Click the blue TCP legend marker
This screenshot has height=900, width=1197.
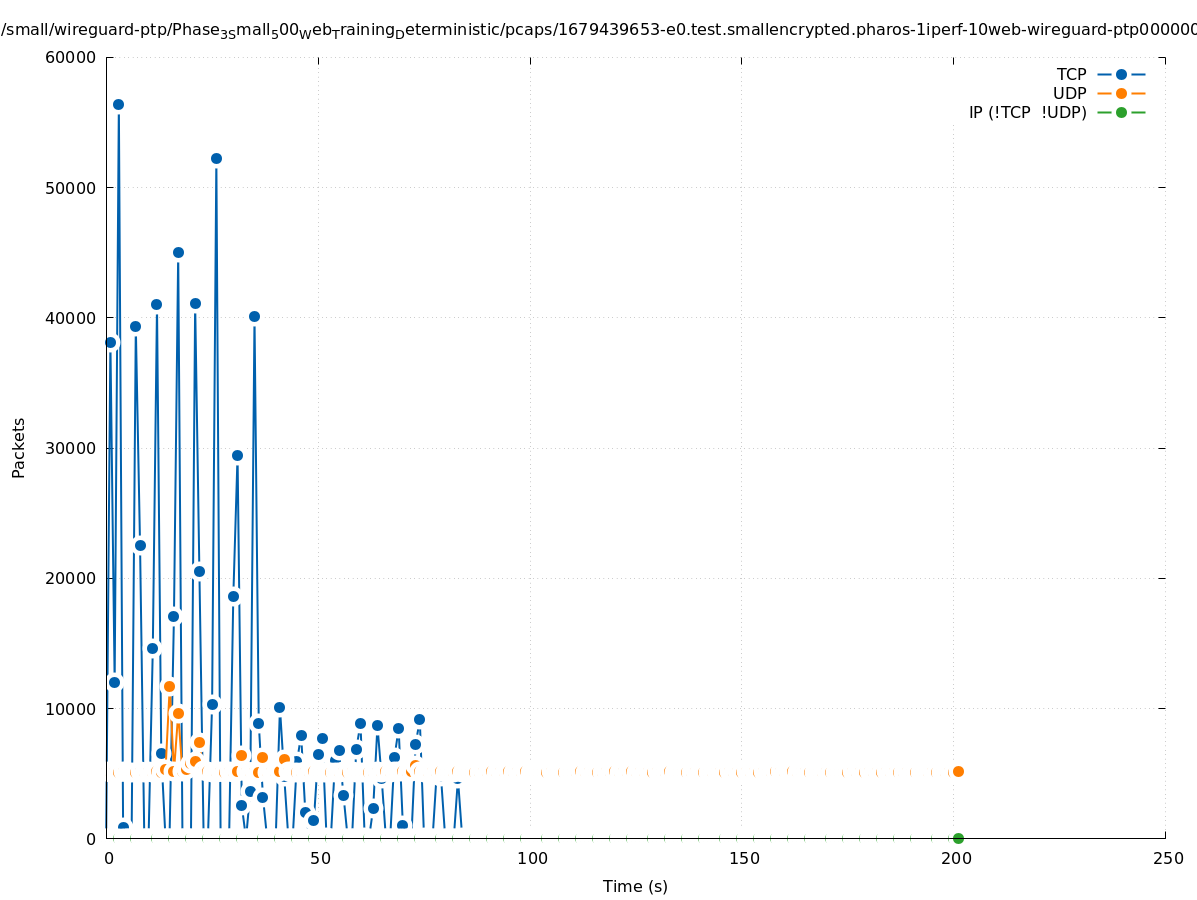point(1121,74)
